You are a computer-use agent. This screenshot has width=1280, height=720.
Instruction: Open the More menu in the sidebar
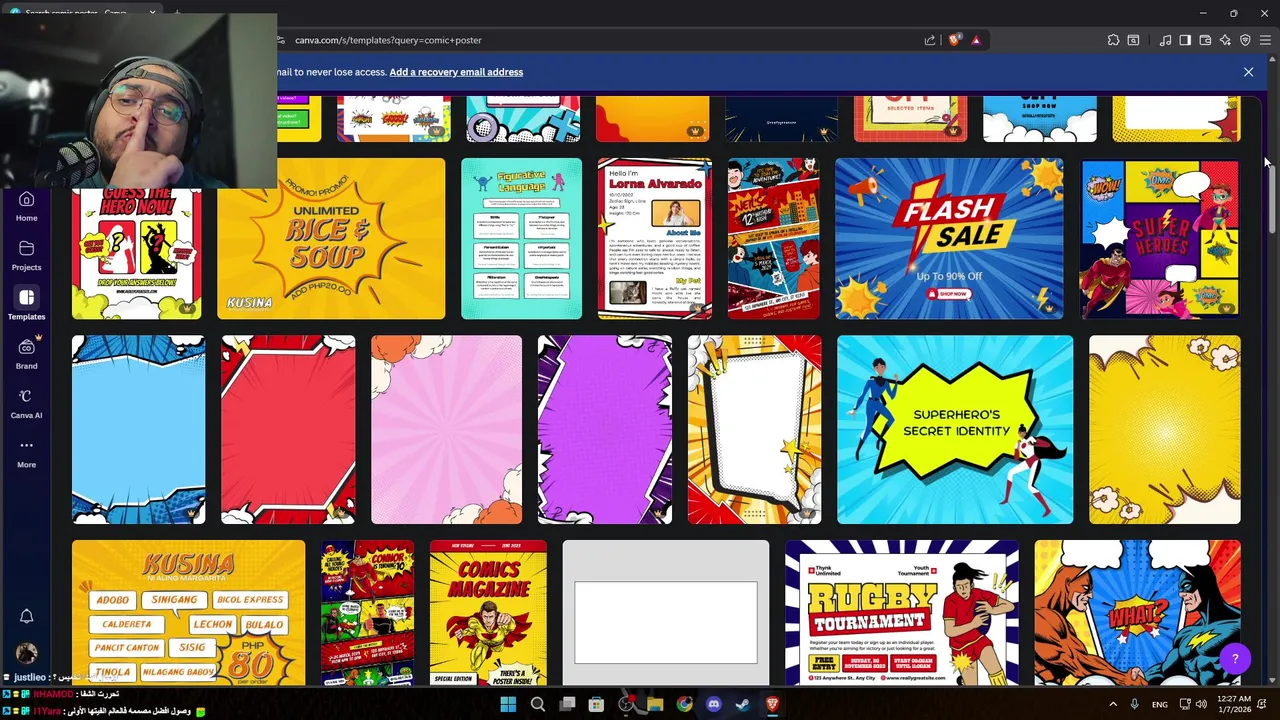pyautogui.click(x=26, y=453)
